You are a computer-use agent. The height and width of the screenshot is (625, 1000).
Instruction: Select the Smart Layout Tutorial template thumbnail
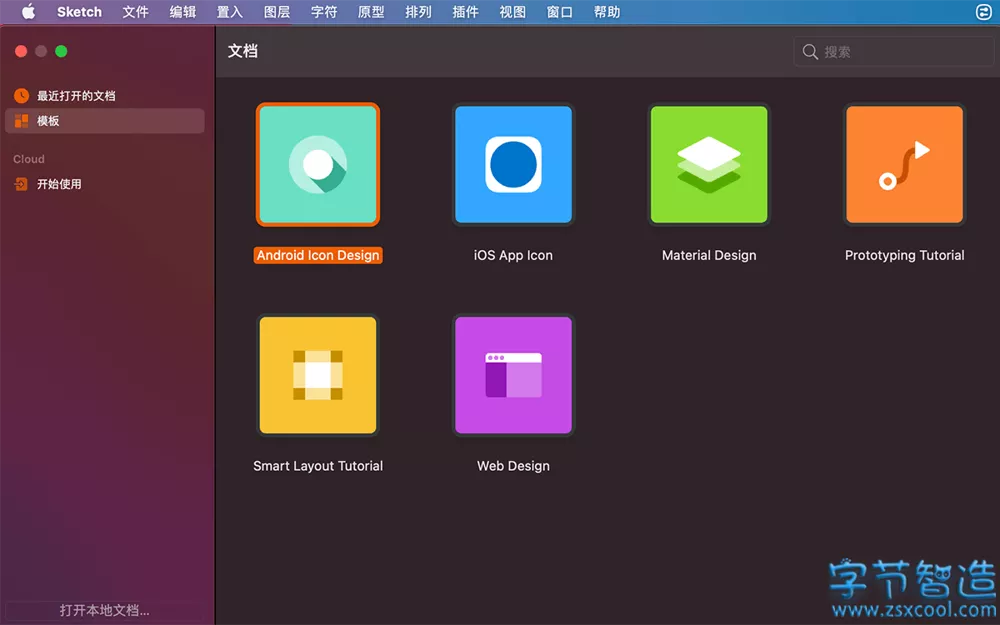click(318, 375)
